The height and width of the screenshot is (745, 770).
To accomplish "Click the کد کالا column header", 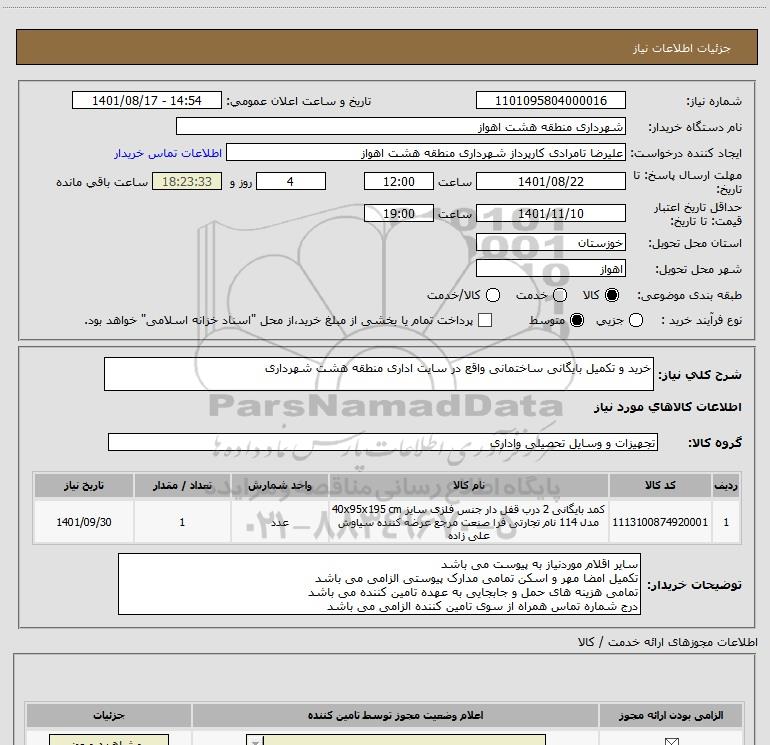I will tap(660, 485).
